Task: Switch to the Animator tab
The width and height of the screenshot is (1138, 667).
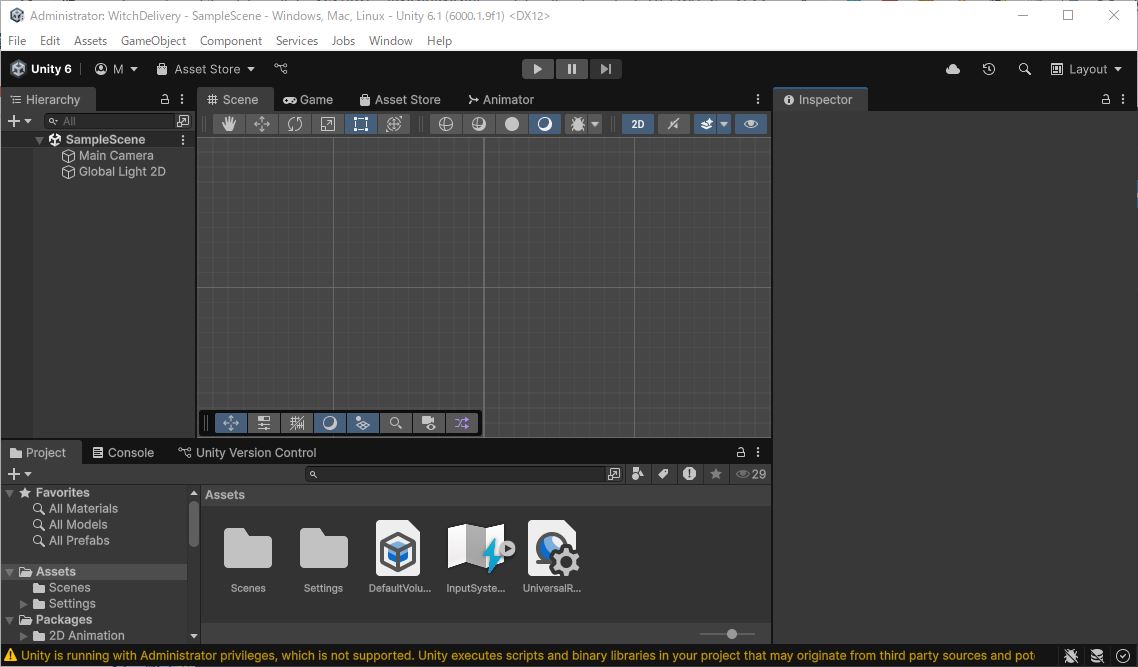Action: point(501,99)
